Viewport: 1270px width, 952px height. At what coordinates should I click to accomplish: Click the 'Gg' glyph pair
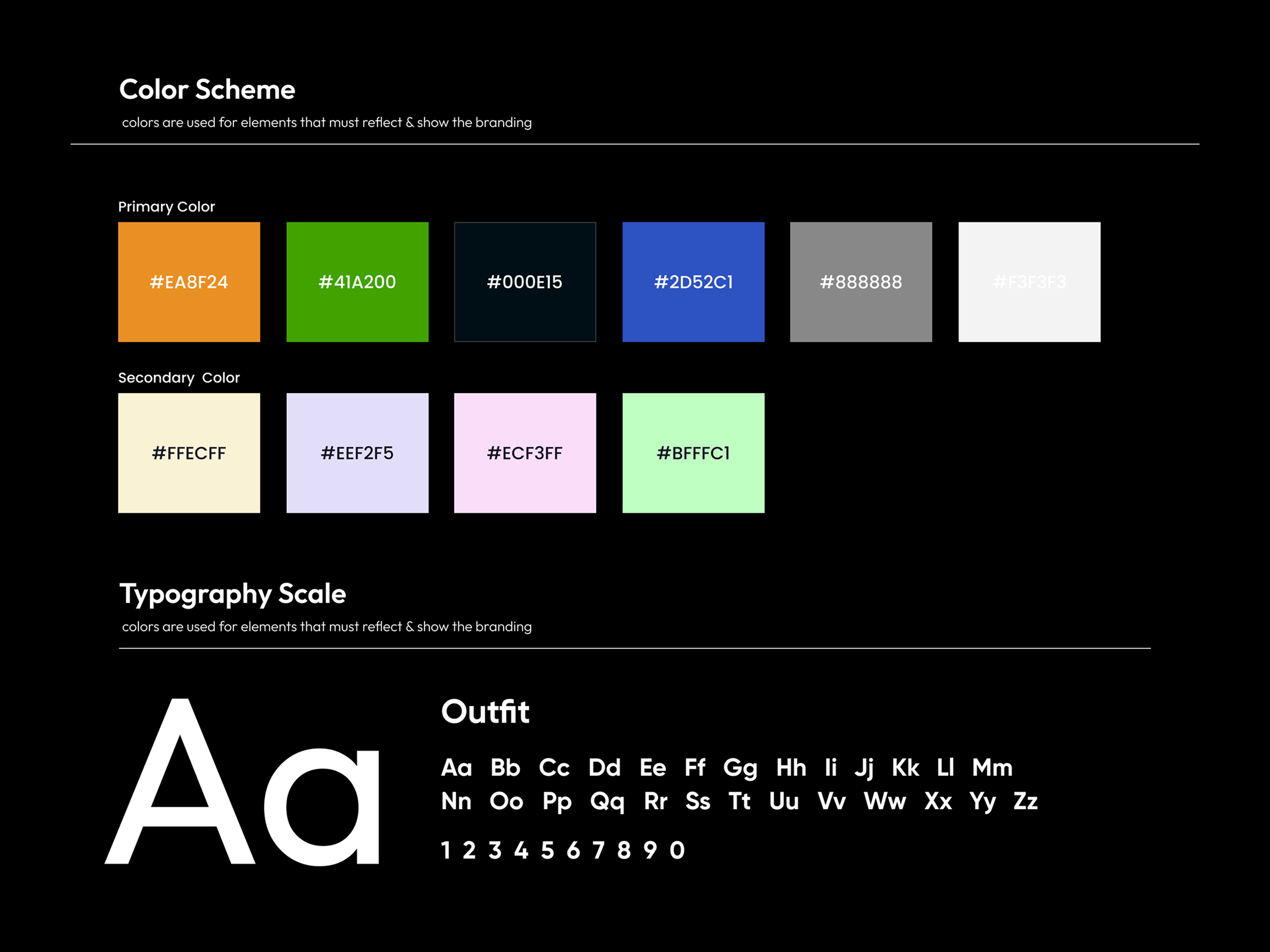pyautogui.click(x=740, y=768)
